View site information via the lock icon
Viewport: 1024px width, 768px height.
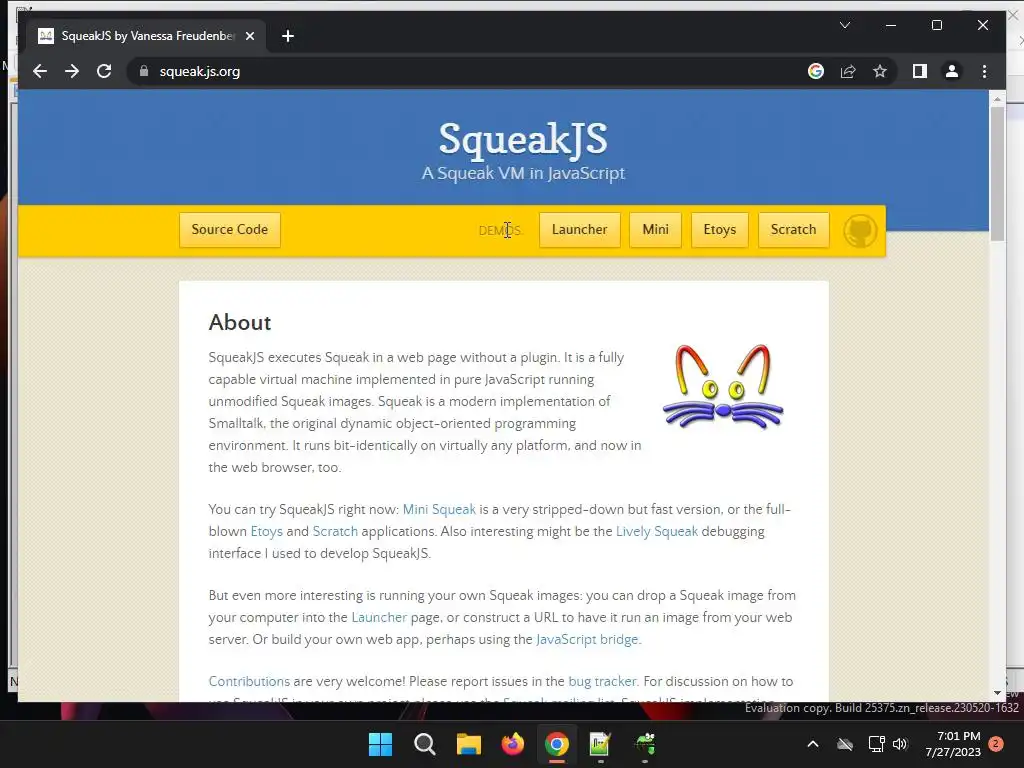pyautogui.click(x=144, y=71)
